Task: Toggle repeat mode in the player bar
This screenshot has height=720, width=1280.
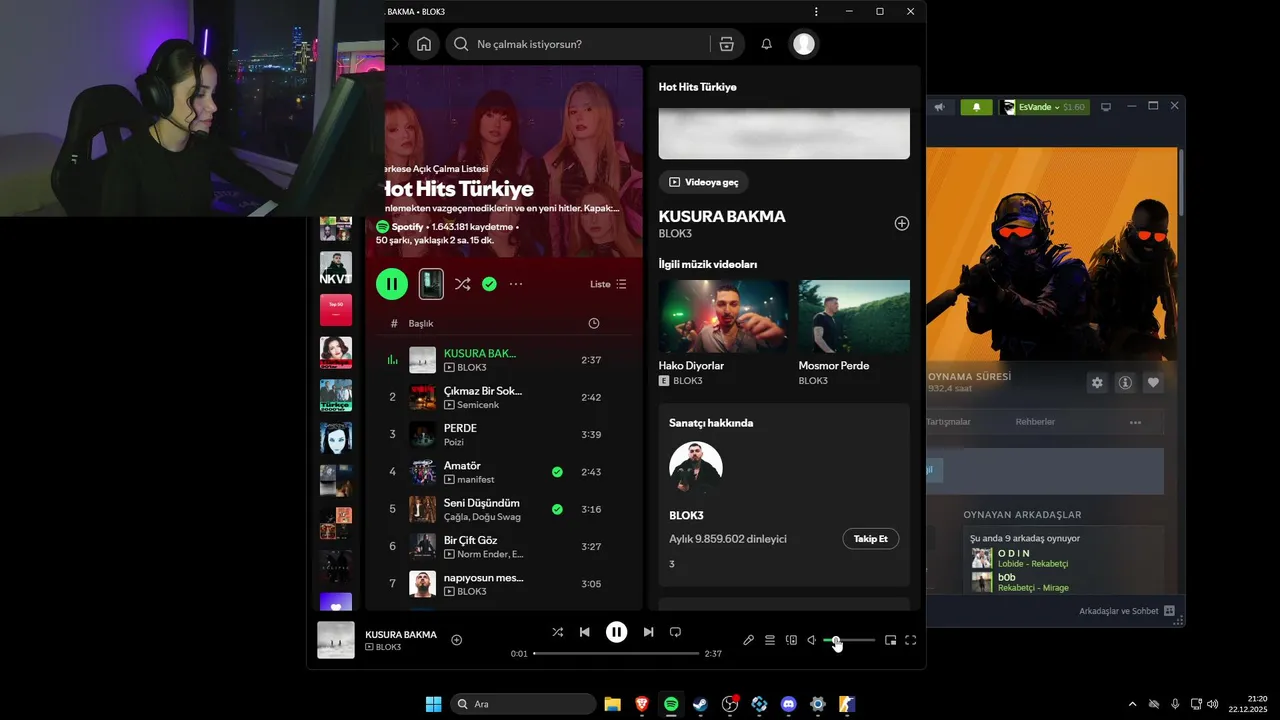Action: tap(675, 632)
